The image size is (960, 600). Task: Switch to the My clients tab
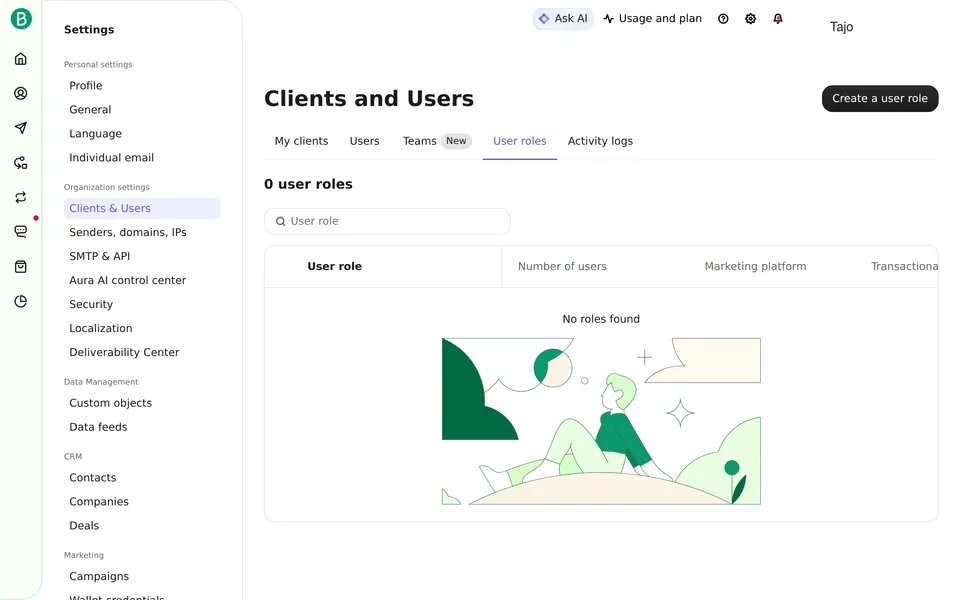click(301, 141)
